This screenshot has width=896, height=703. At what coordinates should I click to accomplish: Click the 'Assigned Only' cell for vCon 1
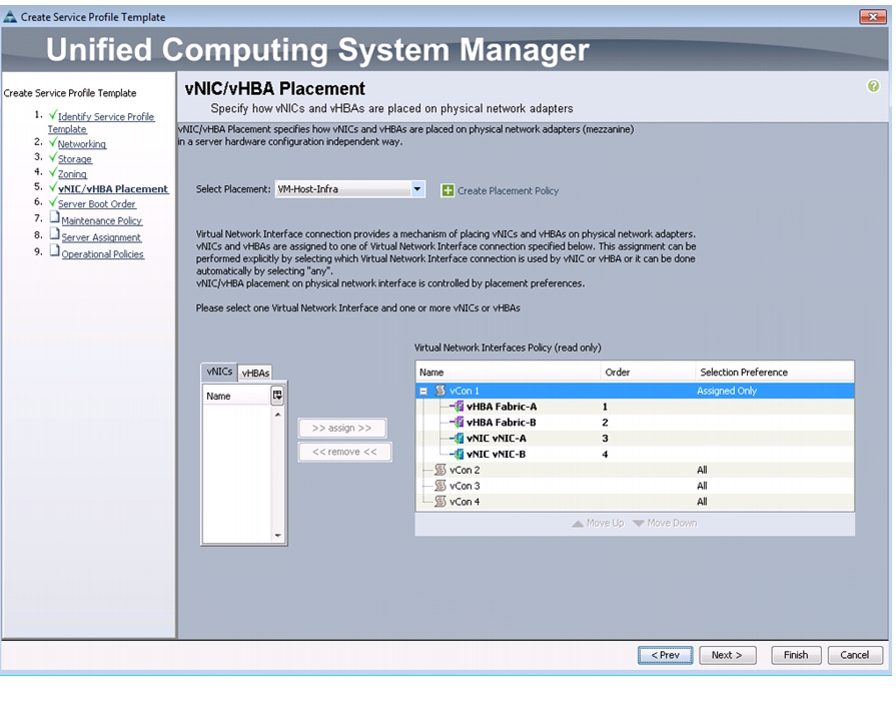click(x=726, y=391)
